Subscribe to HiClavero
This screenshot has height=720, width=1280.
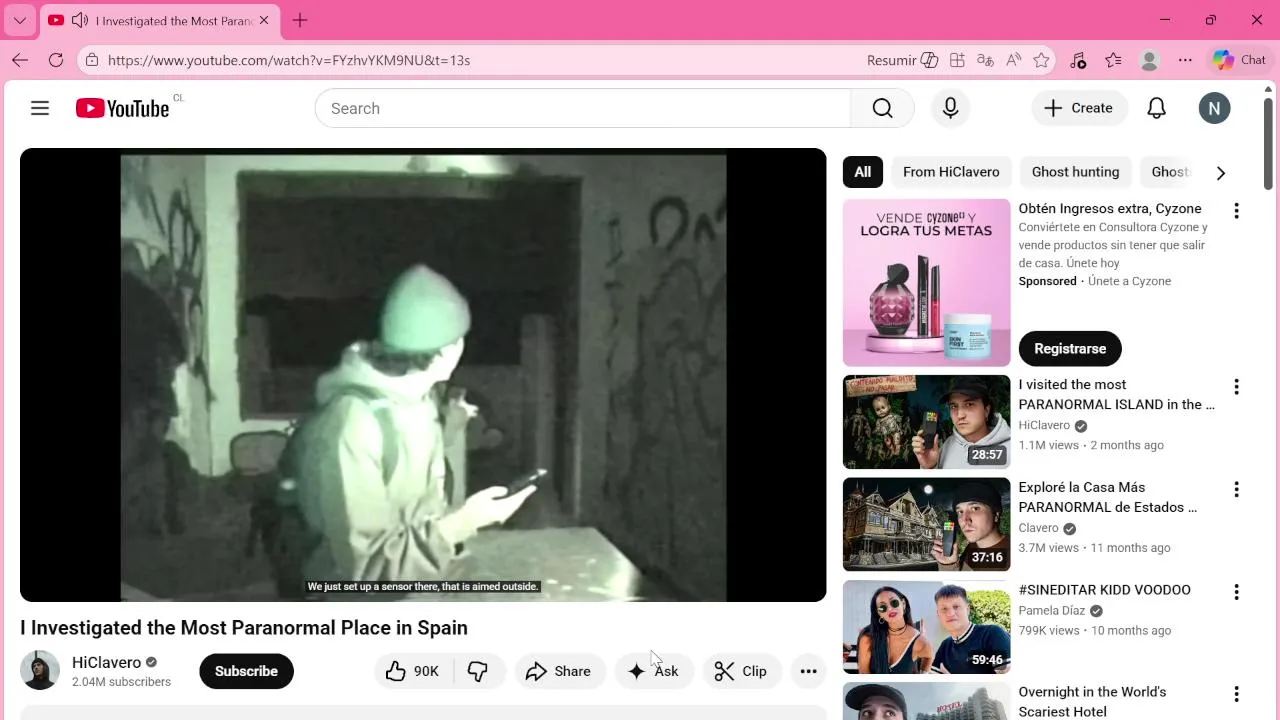click(x=246, y=671)
